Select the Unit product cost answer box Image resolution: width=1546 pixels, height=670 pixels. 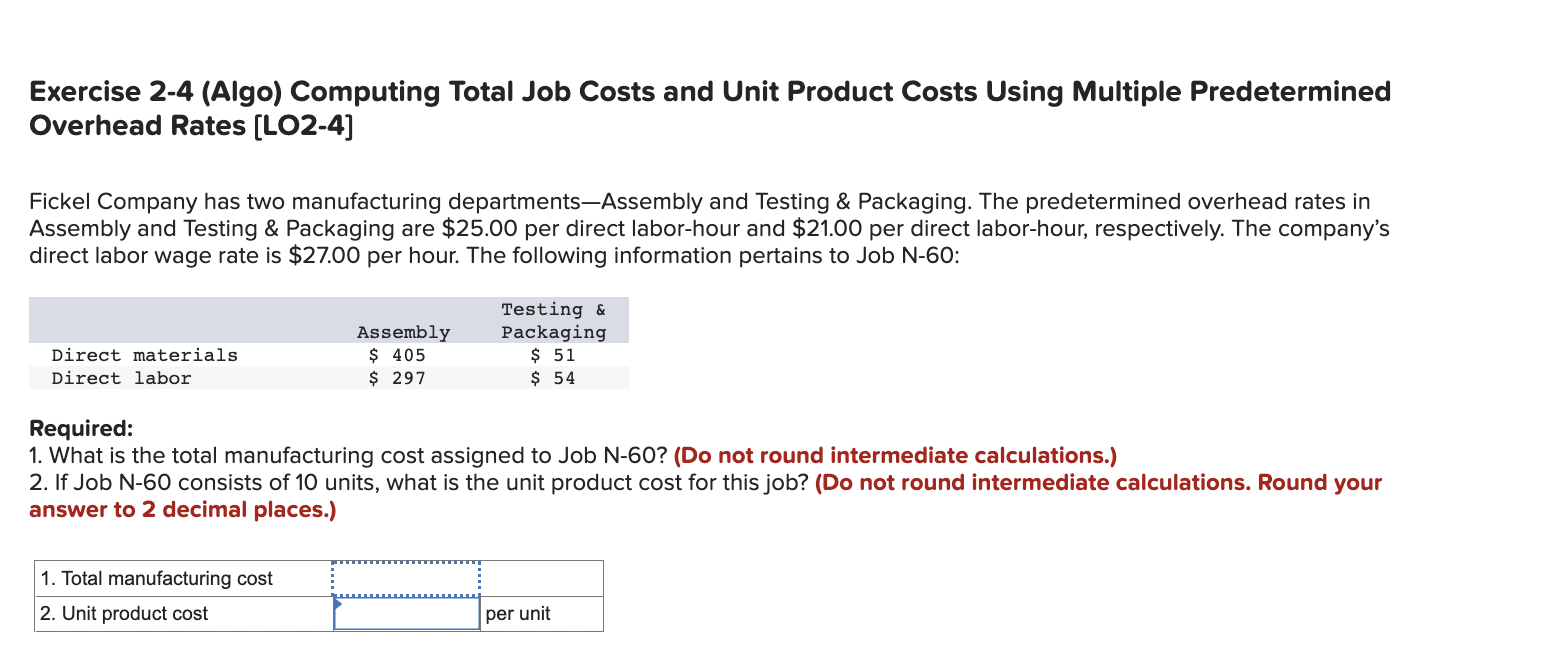[408, 613]
